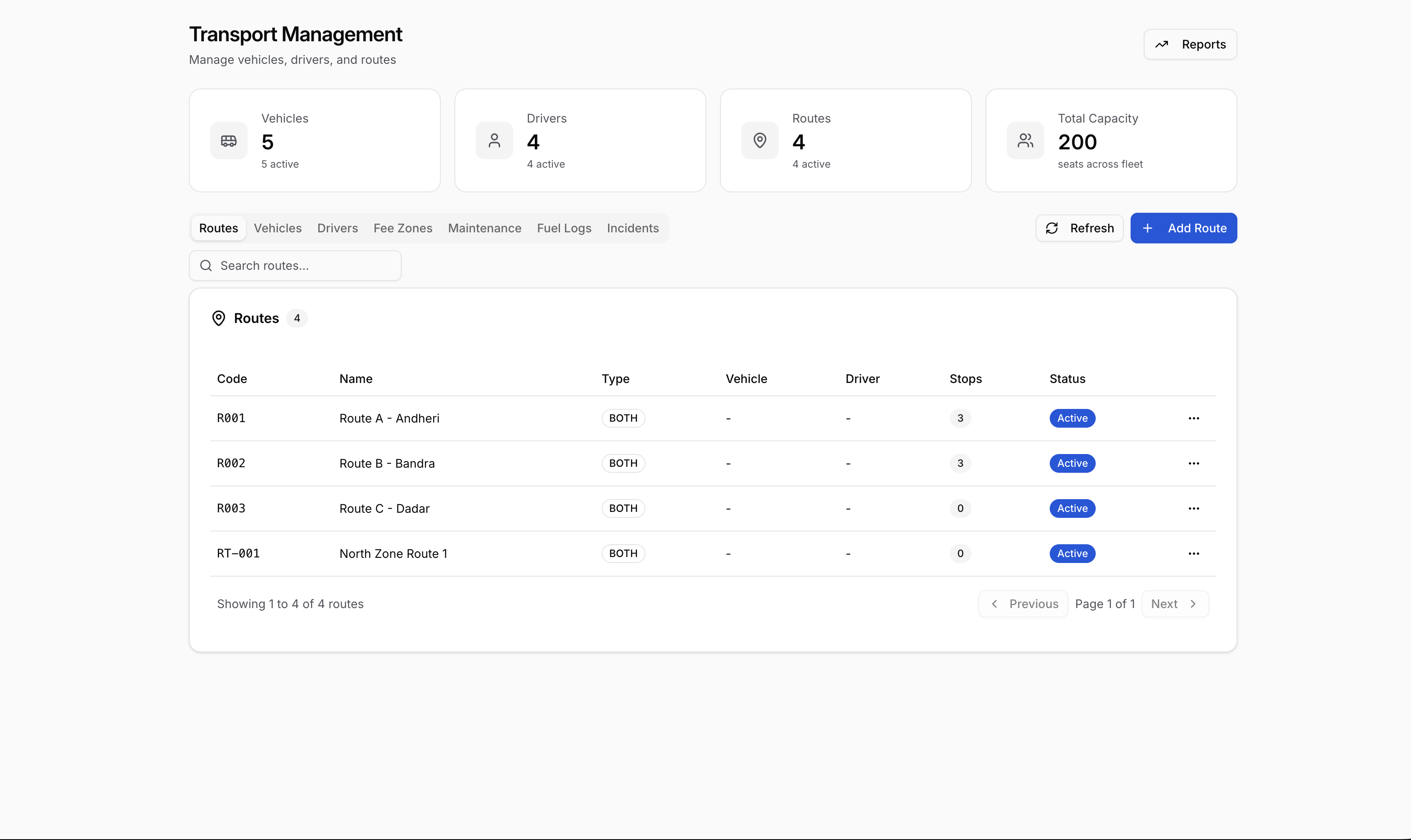The width and height of the screenshot is (1411, 840).
Task: Click the Routes stat card map pin icon
Action: pyautogui.click(x=759, y=140)
